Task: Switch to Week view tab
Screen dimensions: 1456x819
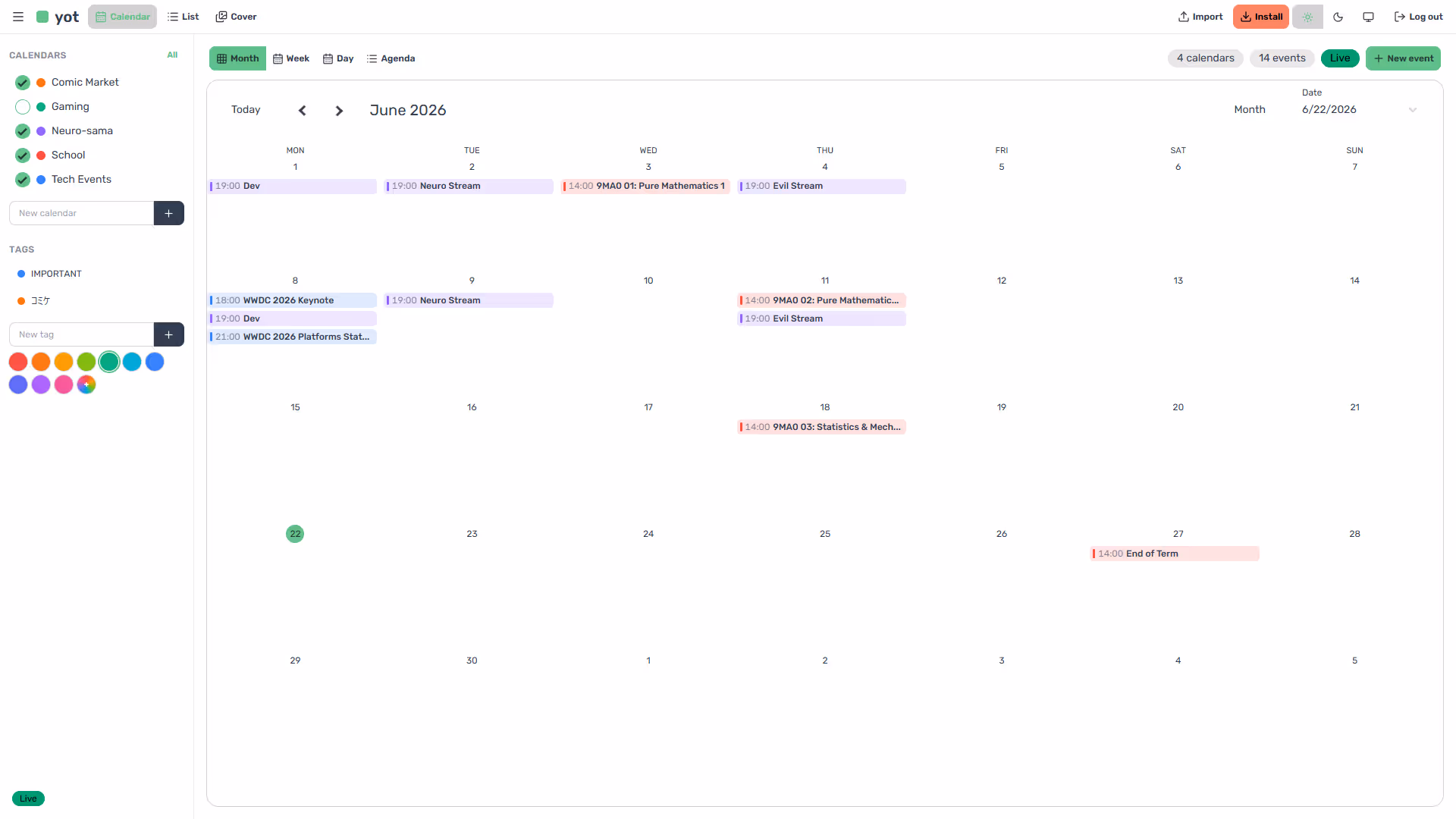Action: [x=291, y=58]
